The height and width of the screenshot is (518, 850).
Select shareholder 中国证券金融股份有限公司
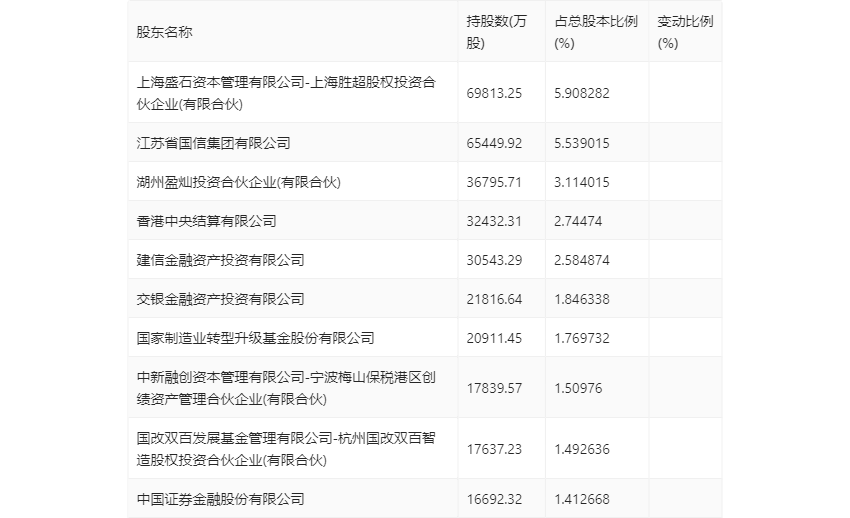point(221,499)
